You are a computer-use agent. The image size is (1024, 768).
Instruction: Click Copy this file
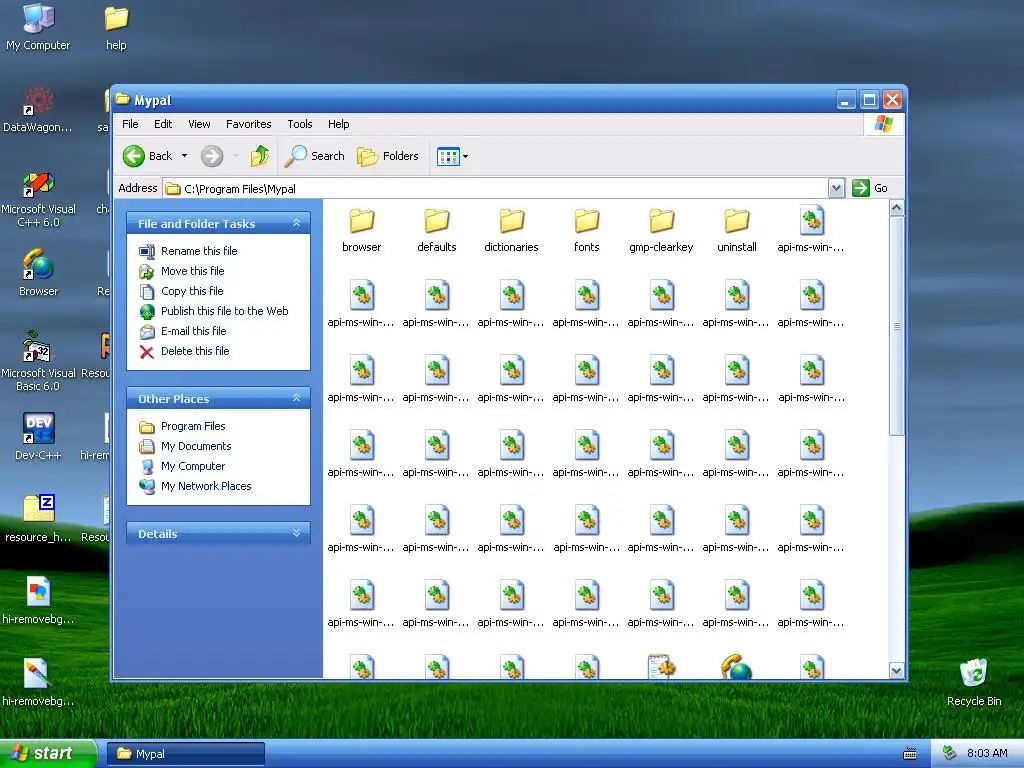coord(182,291)
